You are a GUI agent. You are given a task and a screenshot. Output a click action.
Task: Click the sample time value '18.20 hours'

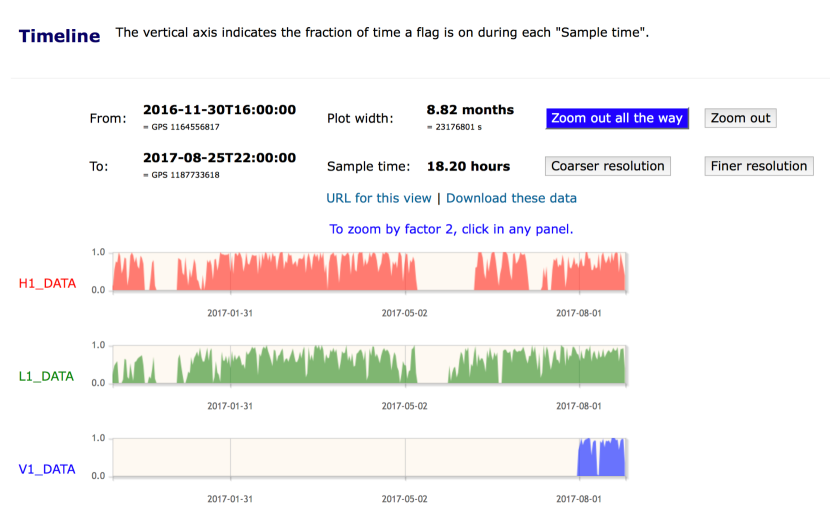(x=468, y=166)
